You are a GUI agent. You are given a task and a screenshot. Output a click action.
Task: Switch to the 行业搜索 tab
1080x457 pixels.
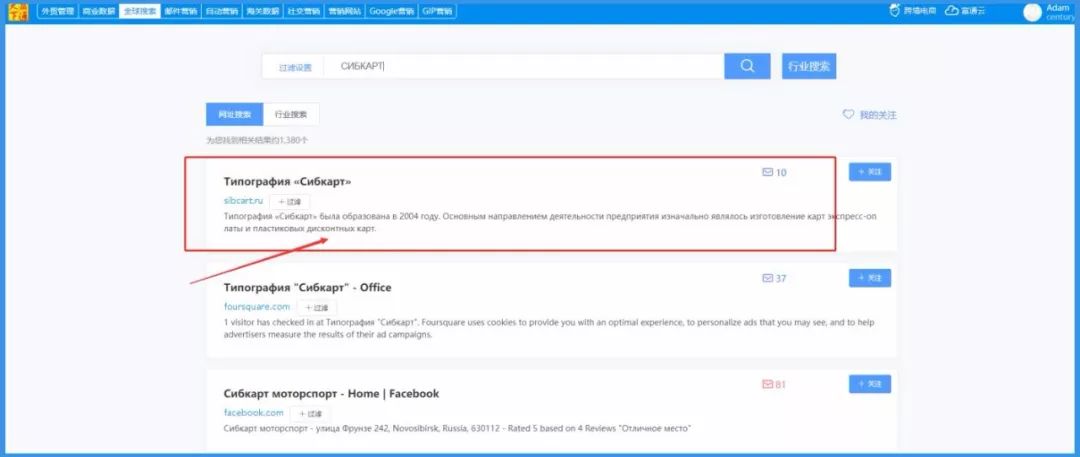click(x=291, y=114)
